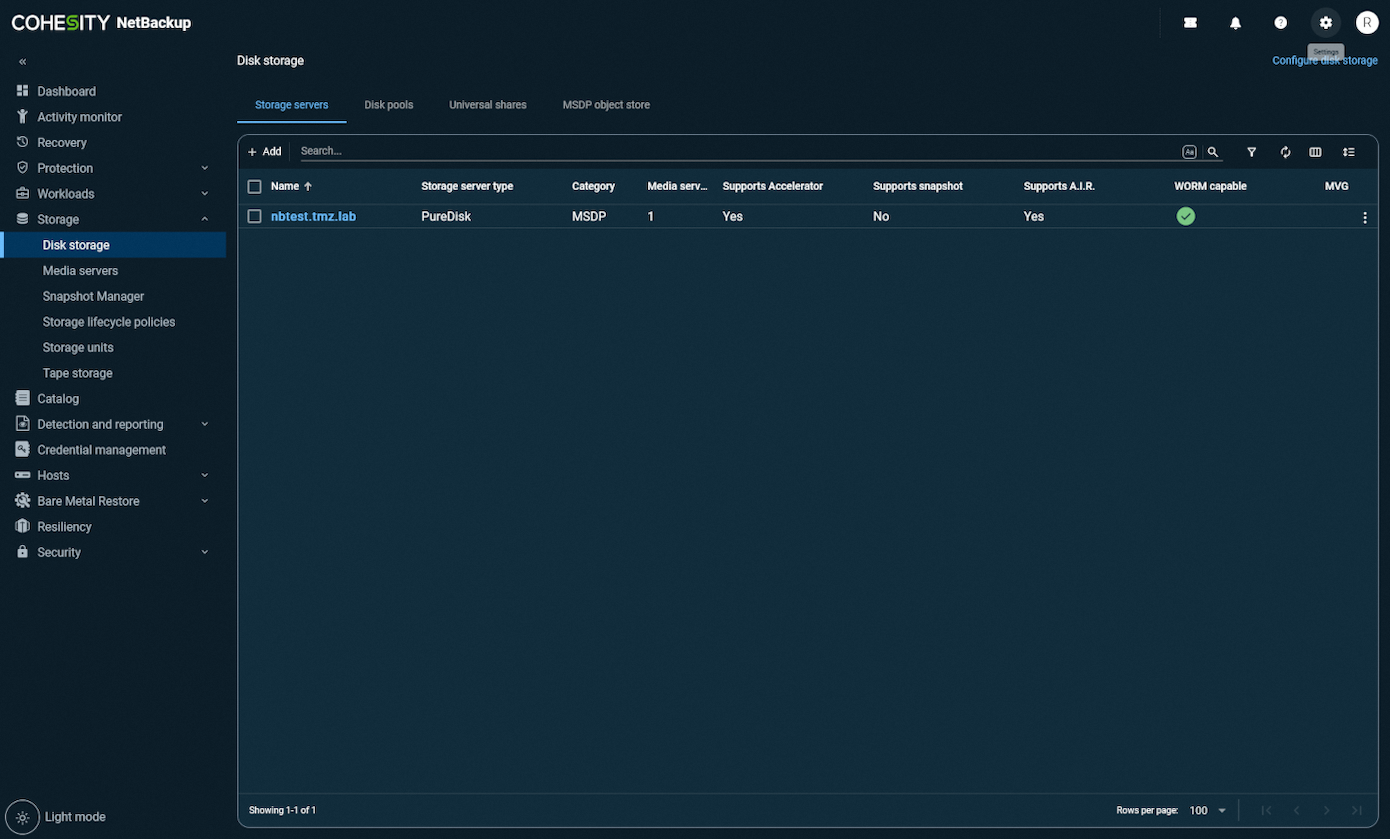
Task: Click the Add button above the table
Action: point(264,151)
